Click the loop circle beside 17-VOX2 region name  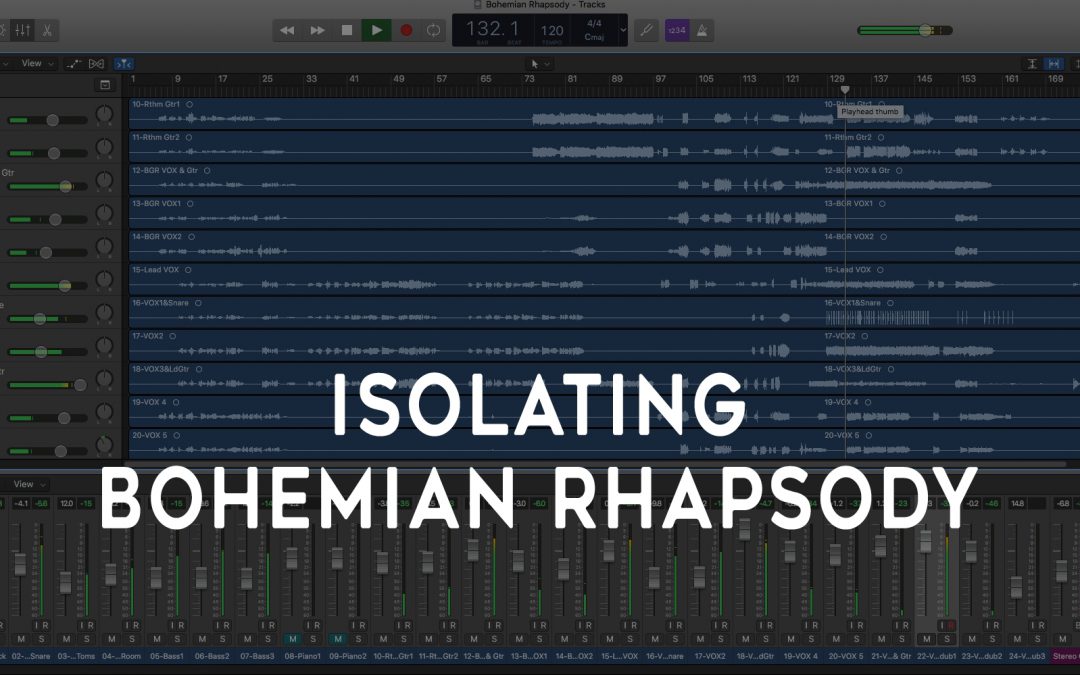click(x=172, y=336)
